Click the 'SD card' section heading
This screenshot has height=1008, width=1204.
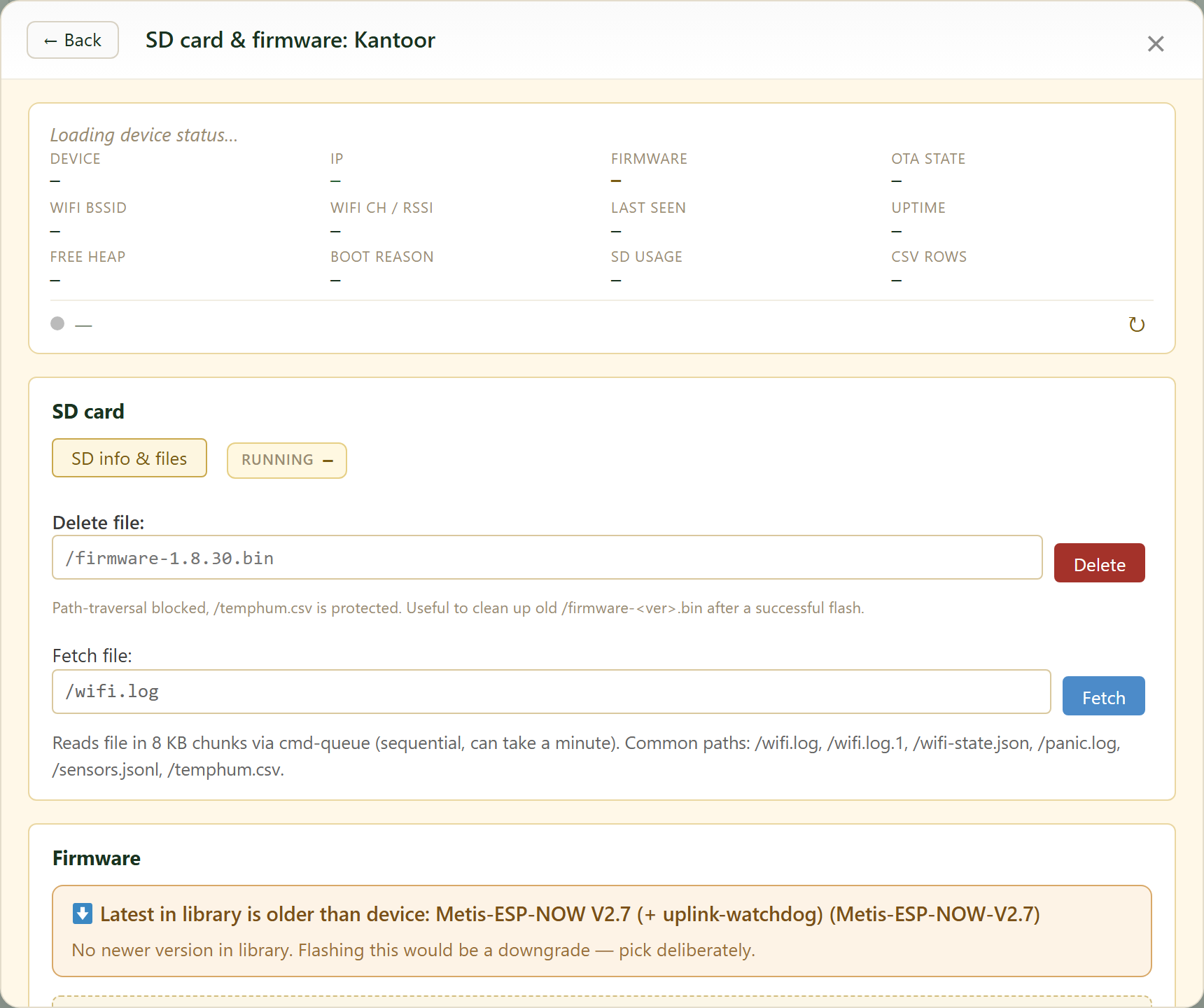click(88, 412)
